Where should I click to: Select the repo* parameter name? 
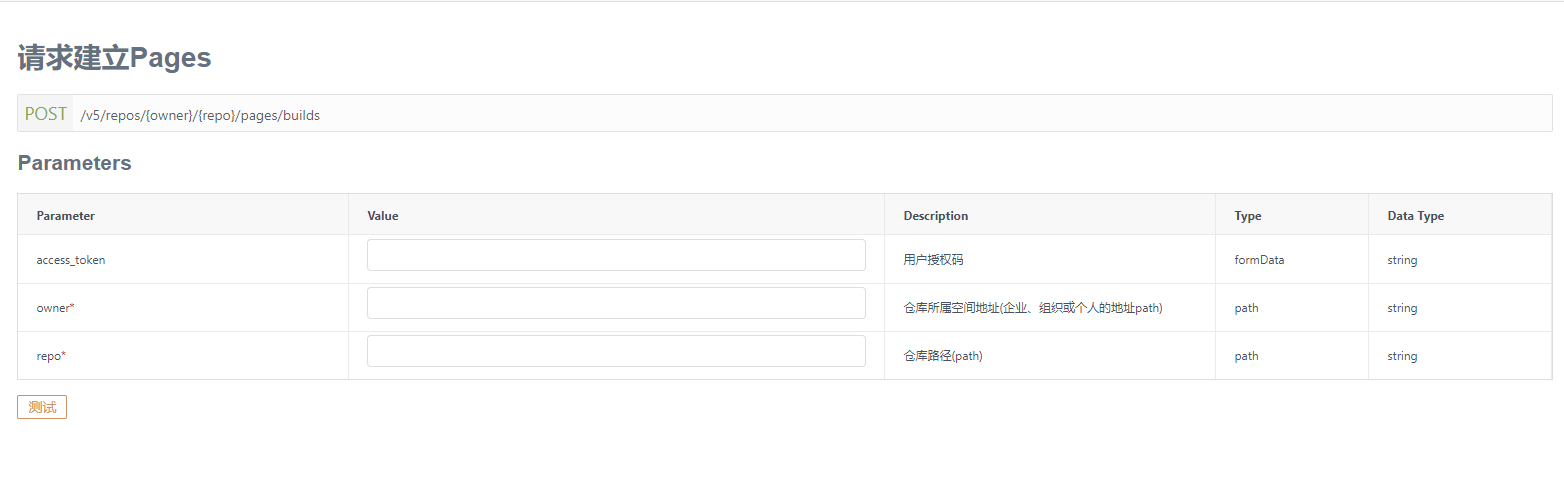[51, 356]
